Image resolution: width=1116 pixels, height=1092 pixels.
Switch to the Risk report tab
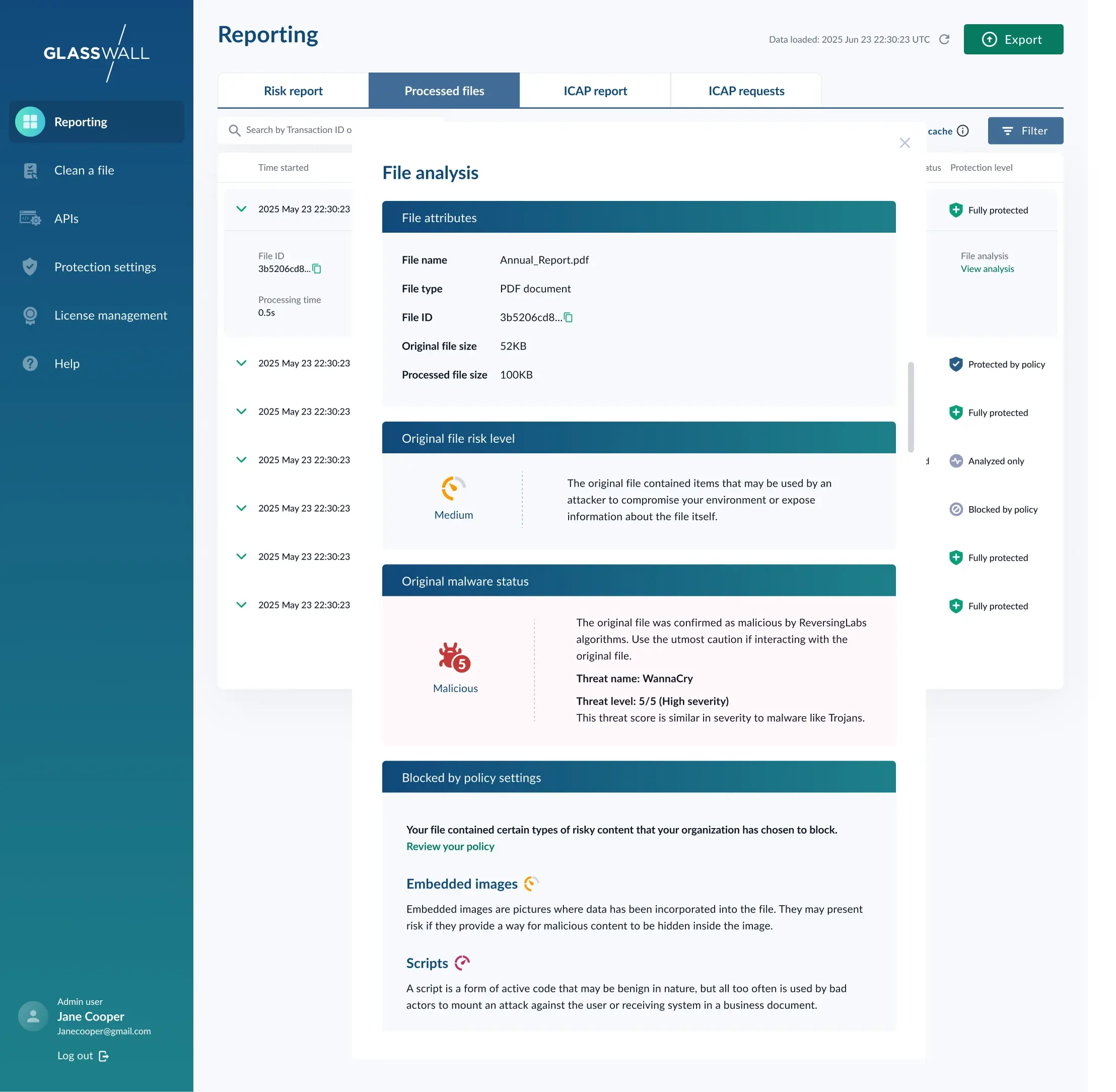[x=293, y=90]
